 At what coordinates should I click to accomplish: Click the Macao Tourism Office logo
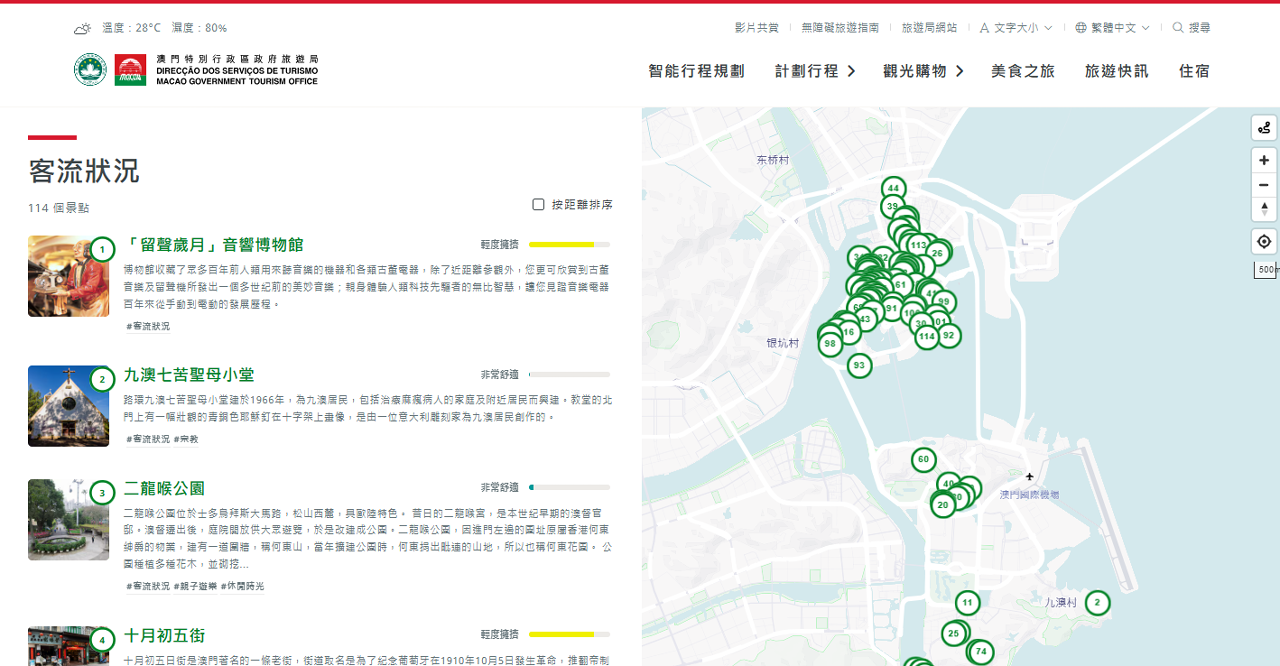point(196,70)
